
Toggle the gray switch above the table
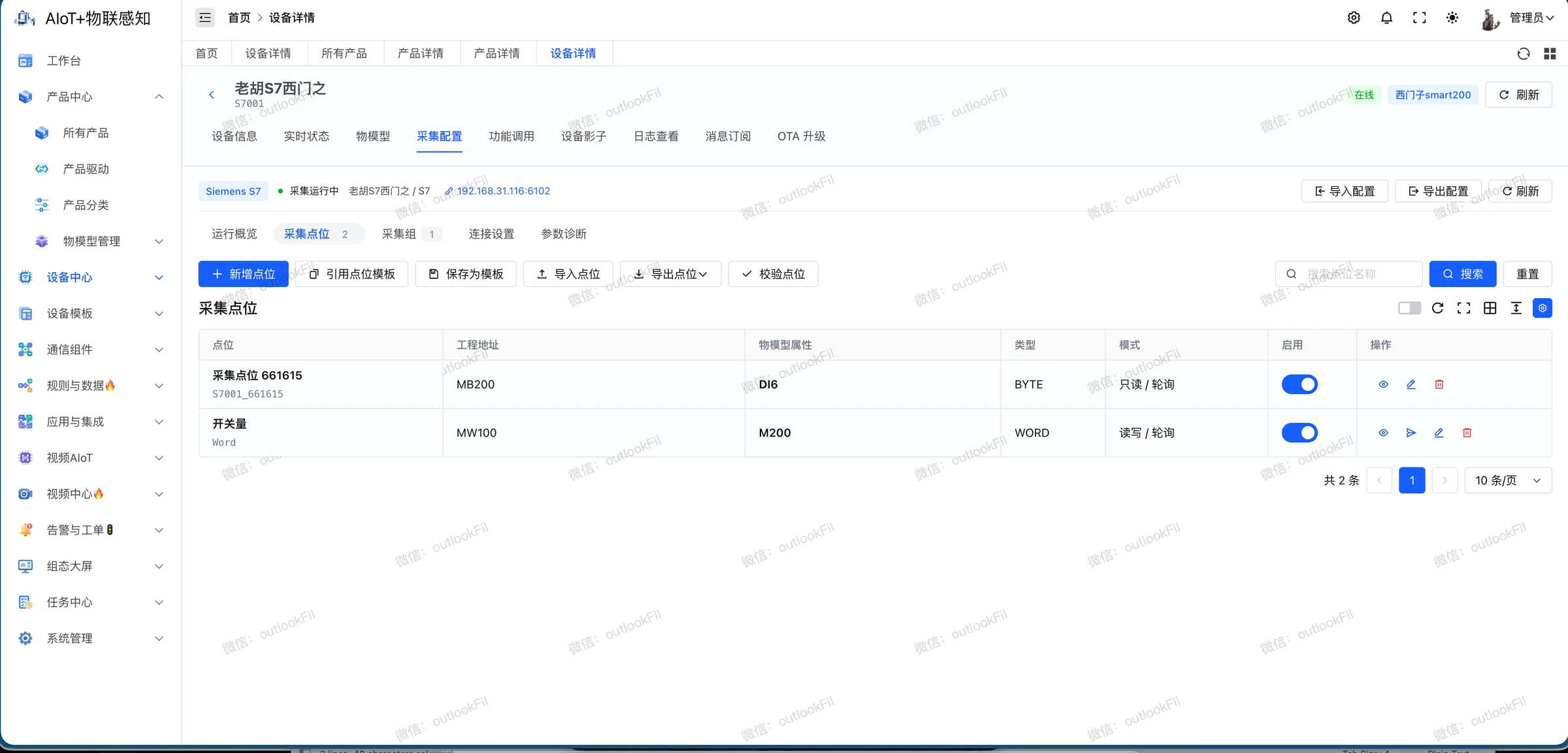(x=1409, y=308)
